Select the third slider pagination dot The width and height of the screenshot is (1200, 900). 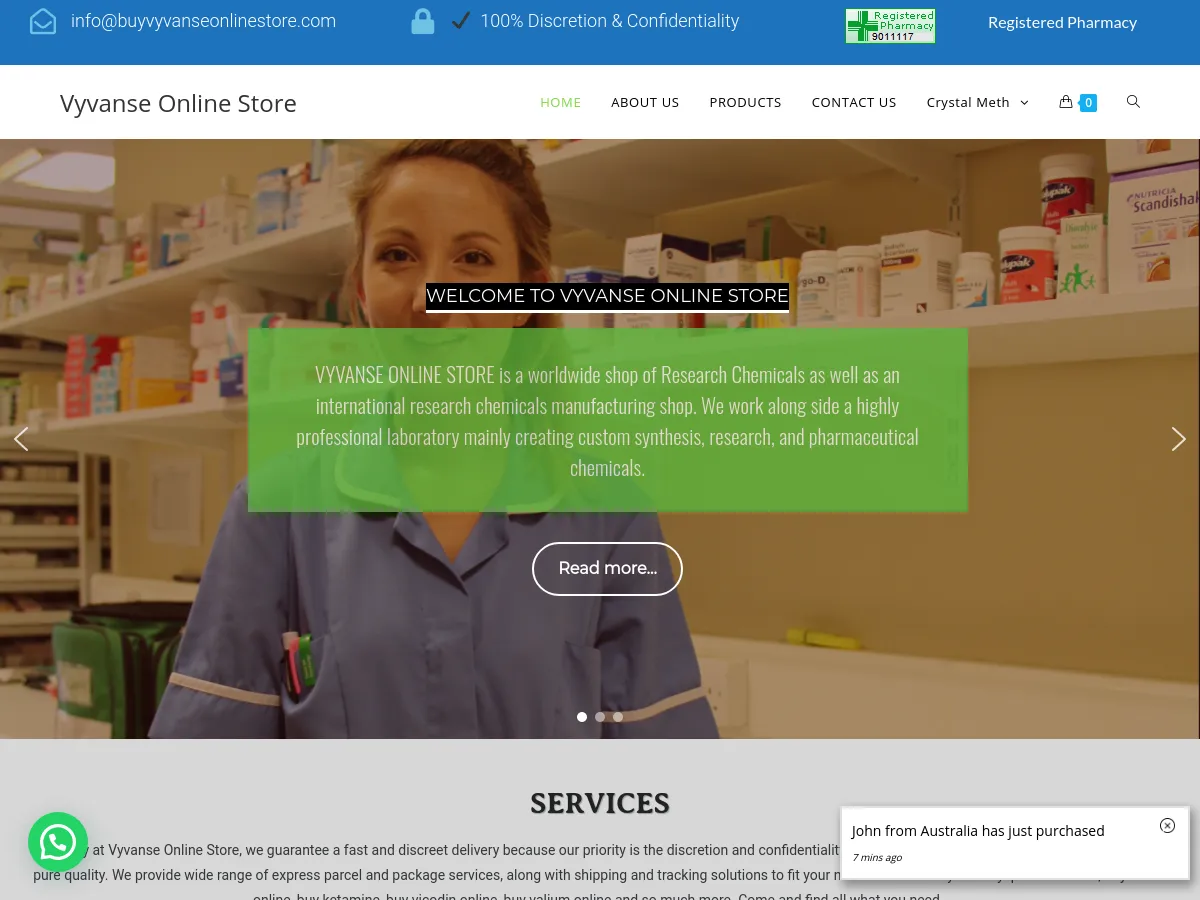[618, 717]
